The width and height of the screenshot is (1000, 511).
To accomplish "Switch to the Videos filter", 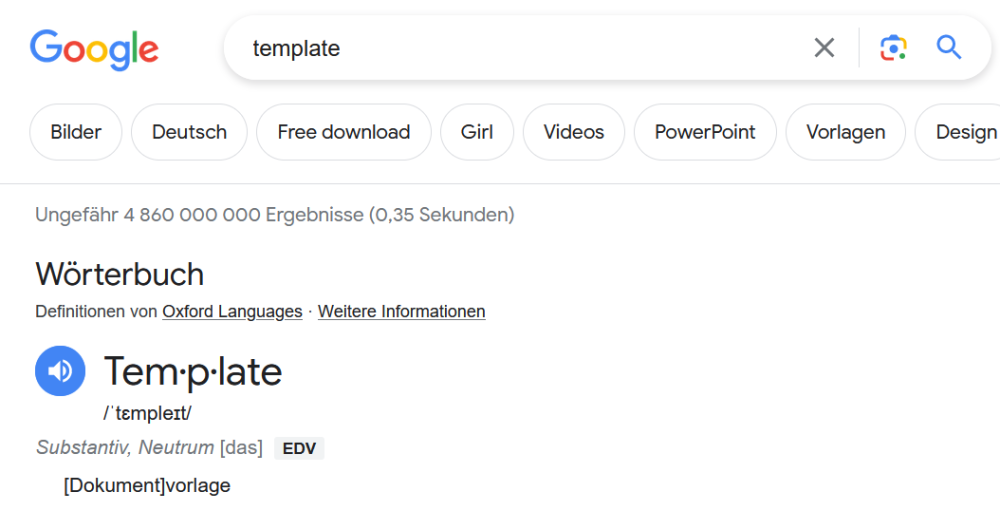I will click(x=574, y=132).
